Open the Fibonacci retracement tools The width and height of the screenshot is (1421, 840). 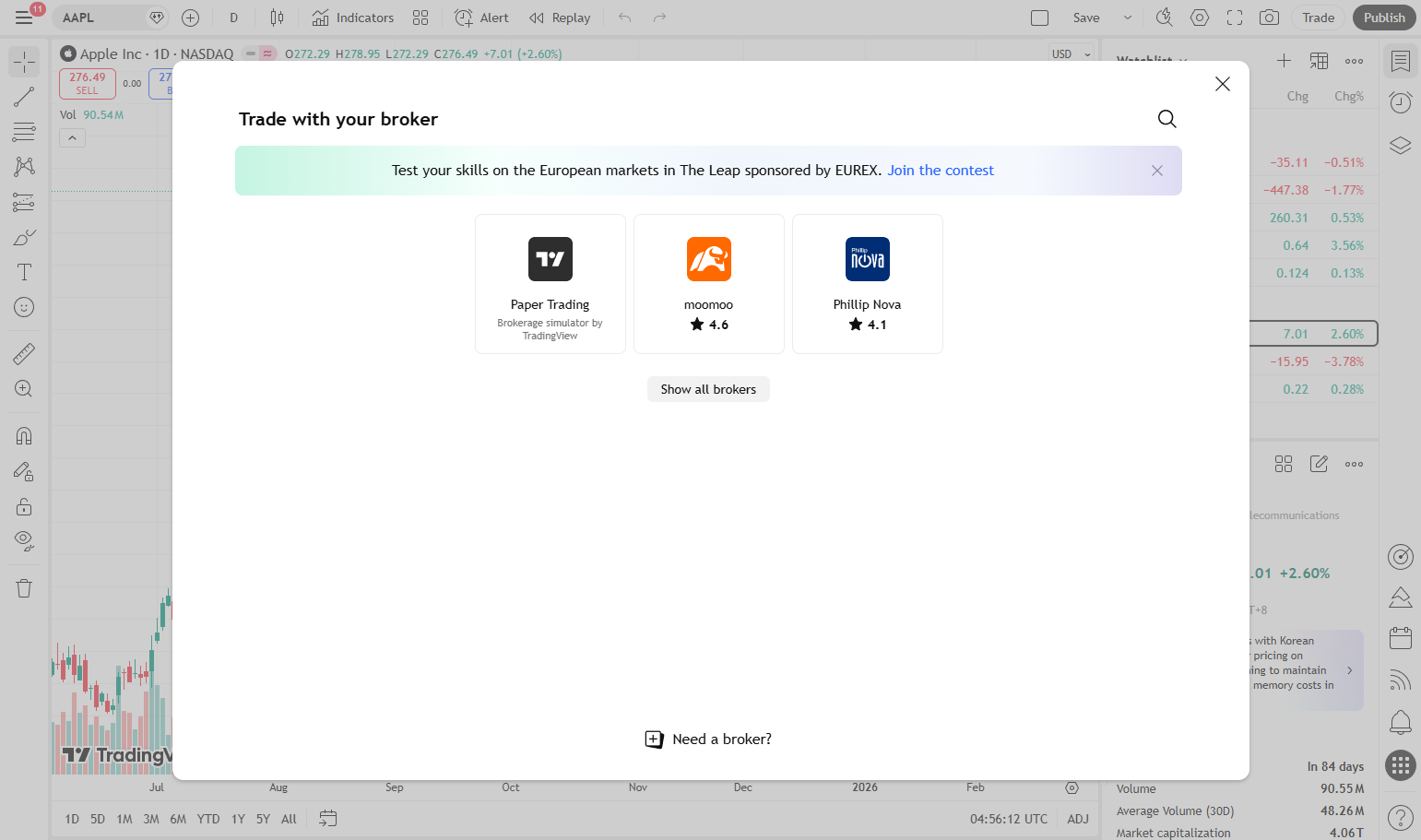24,132
